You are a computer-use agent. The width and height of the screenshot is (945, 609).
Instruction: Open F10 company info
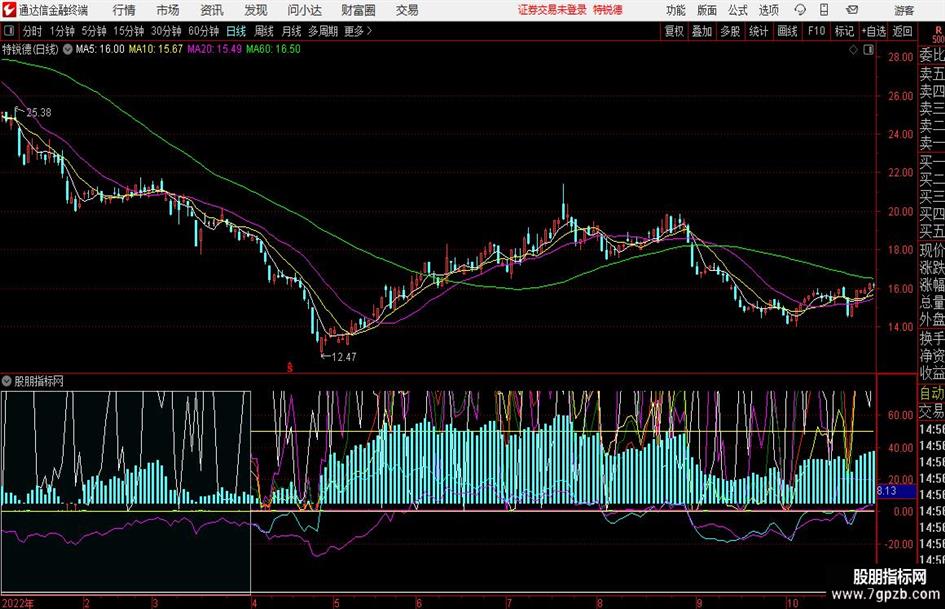coord(816,31)
